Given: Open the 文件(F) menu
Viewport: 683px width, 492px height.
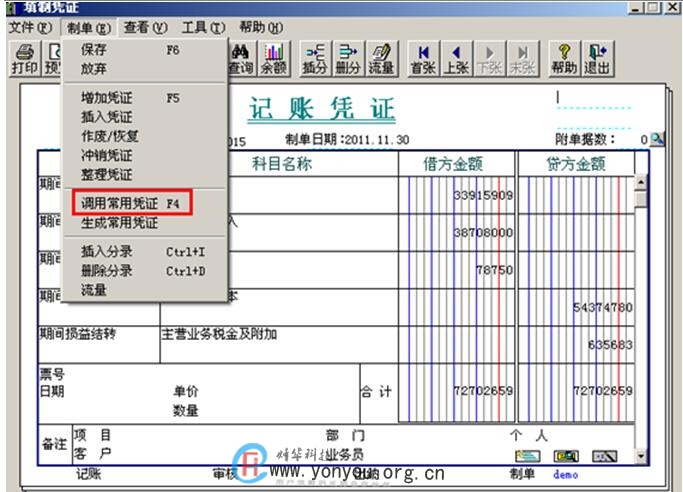Looking at the screenshot, I should coord(30,28).
